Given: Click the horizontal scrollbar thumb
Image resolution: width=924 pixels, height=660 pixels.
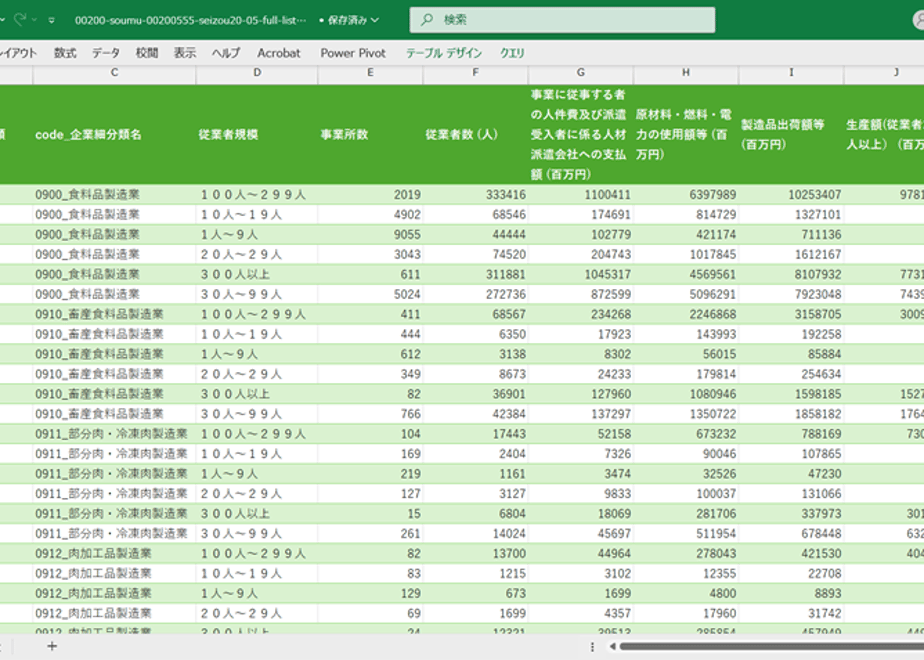Looking at the screenshot, I should [771, 646].
